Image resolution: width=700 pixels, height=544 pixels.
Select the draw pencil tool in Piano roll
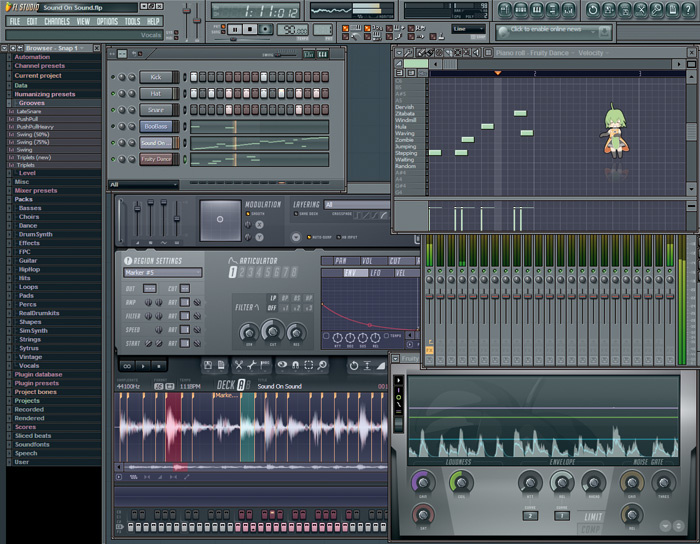[x=421, y=53]
